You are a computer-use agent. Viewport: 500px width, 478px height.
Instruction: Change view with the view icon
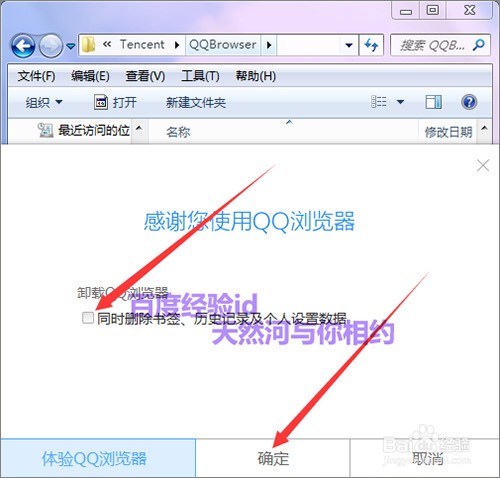pos(379,102)
